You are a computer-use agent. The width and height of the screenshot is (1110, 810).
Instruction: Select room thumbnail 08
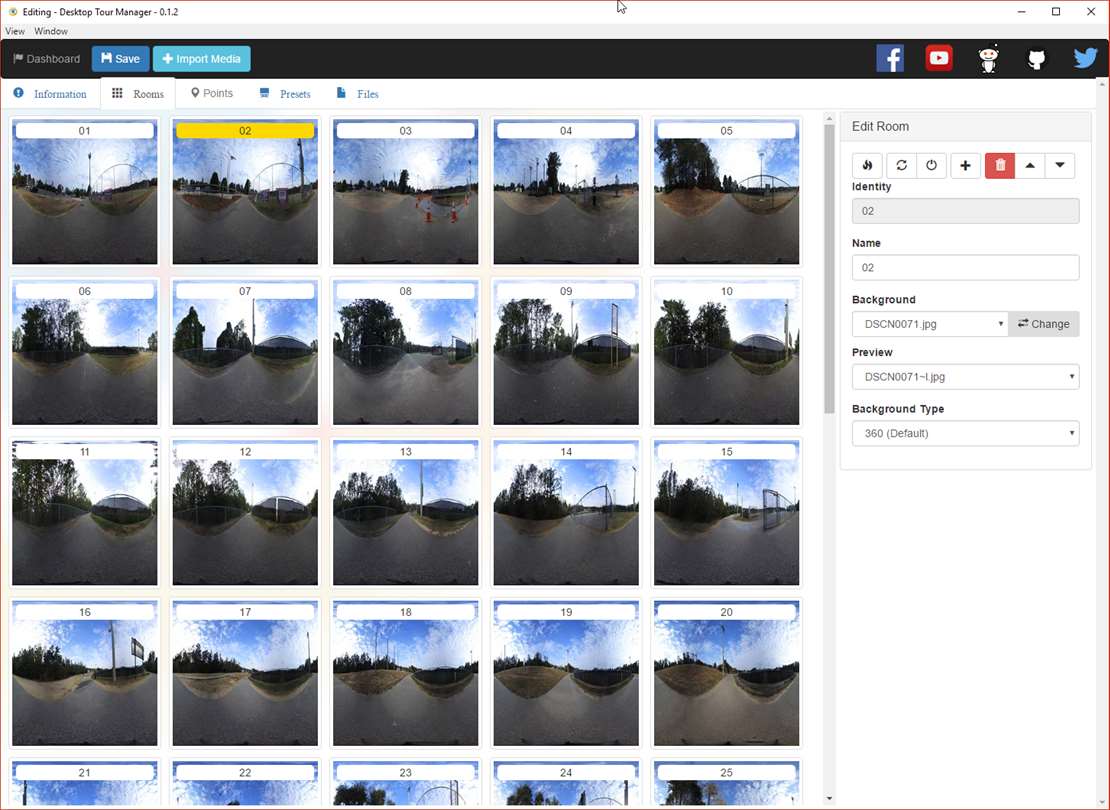click(x=406, y=352)
